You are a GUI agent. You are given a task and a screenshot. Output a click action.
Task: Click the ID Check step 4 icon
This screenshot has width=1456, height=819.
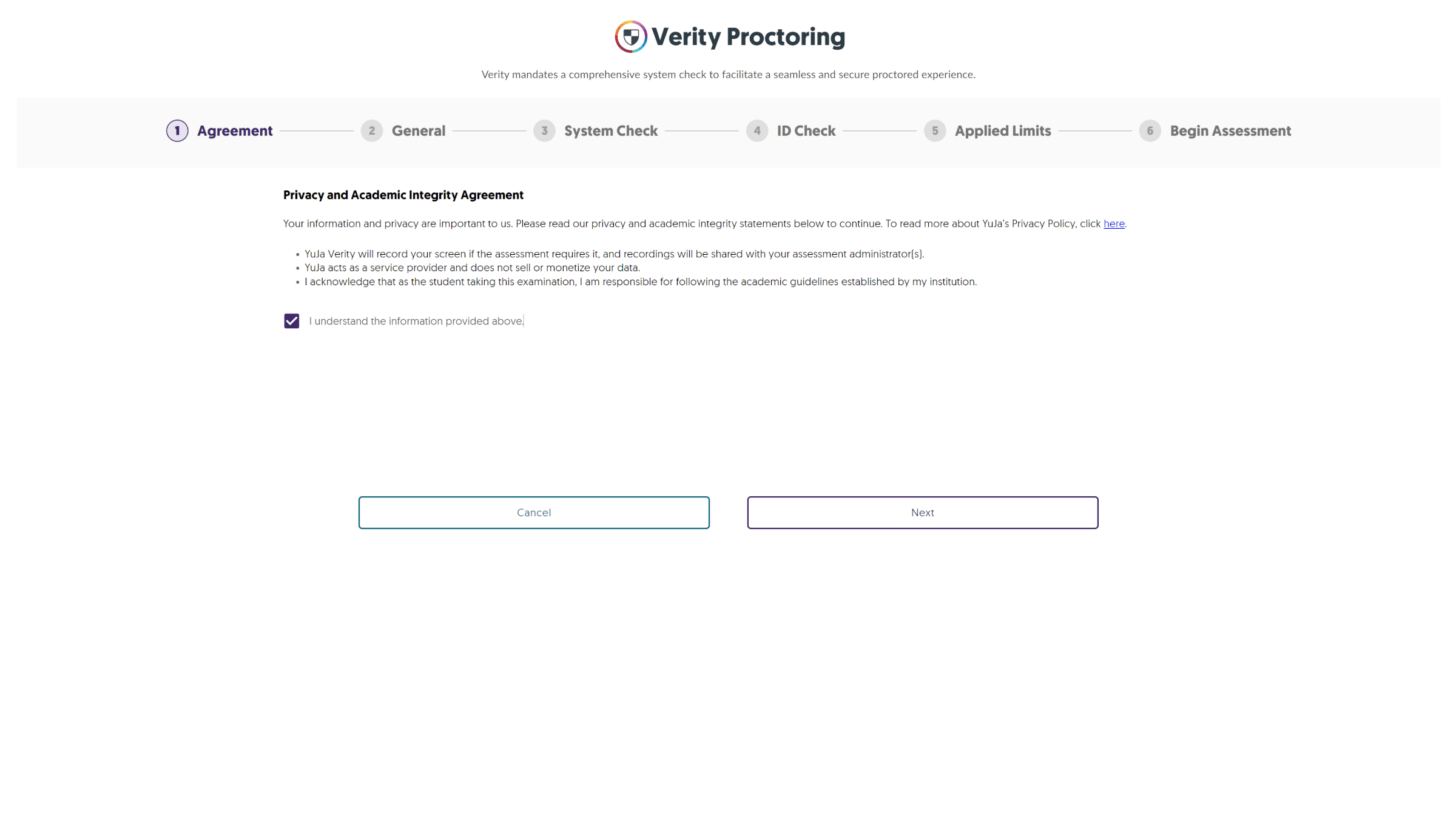[757, 130]
